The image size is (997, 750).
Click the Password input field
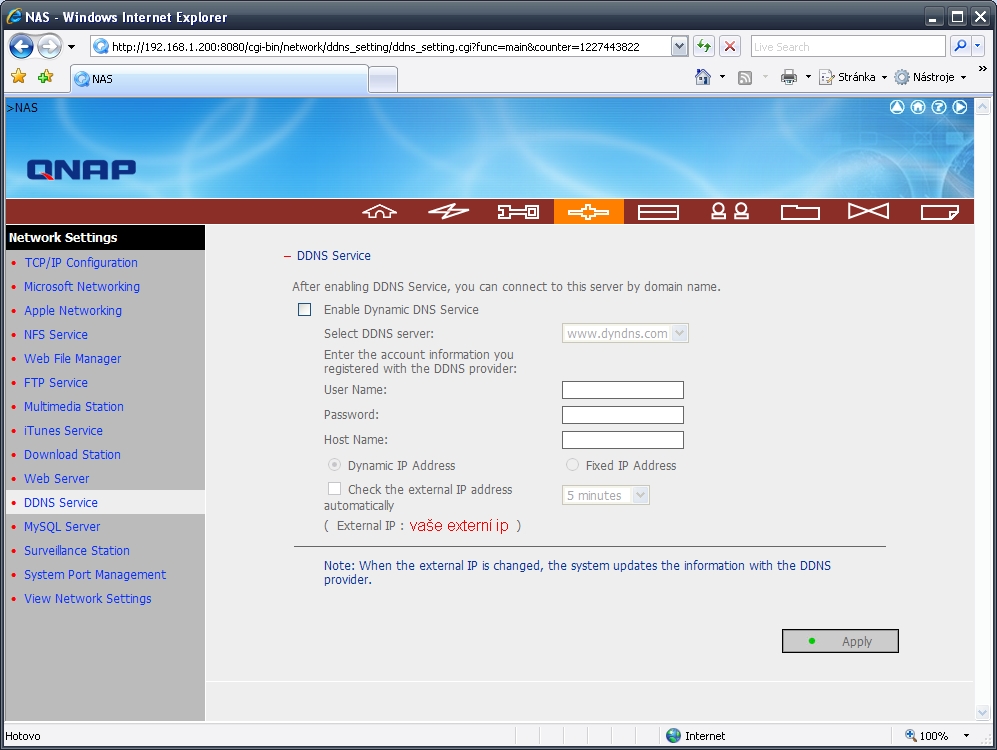point(622,415)
